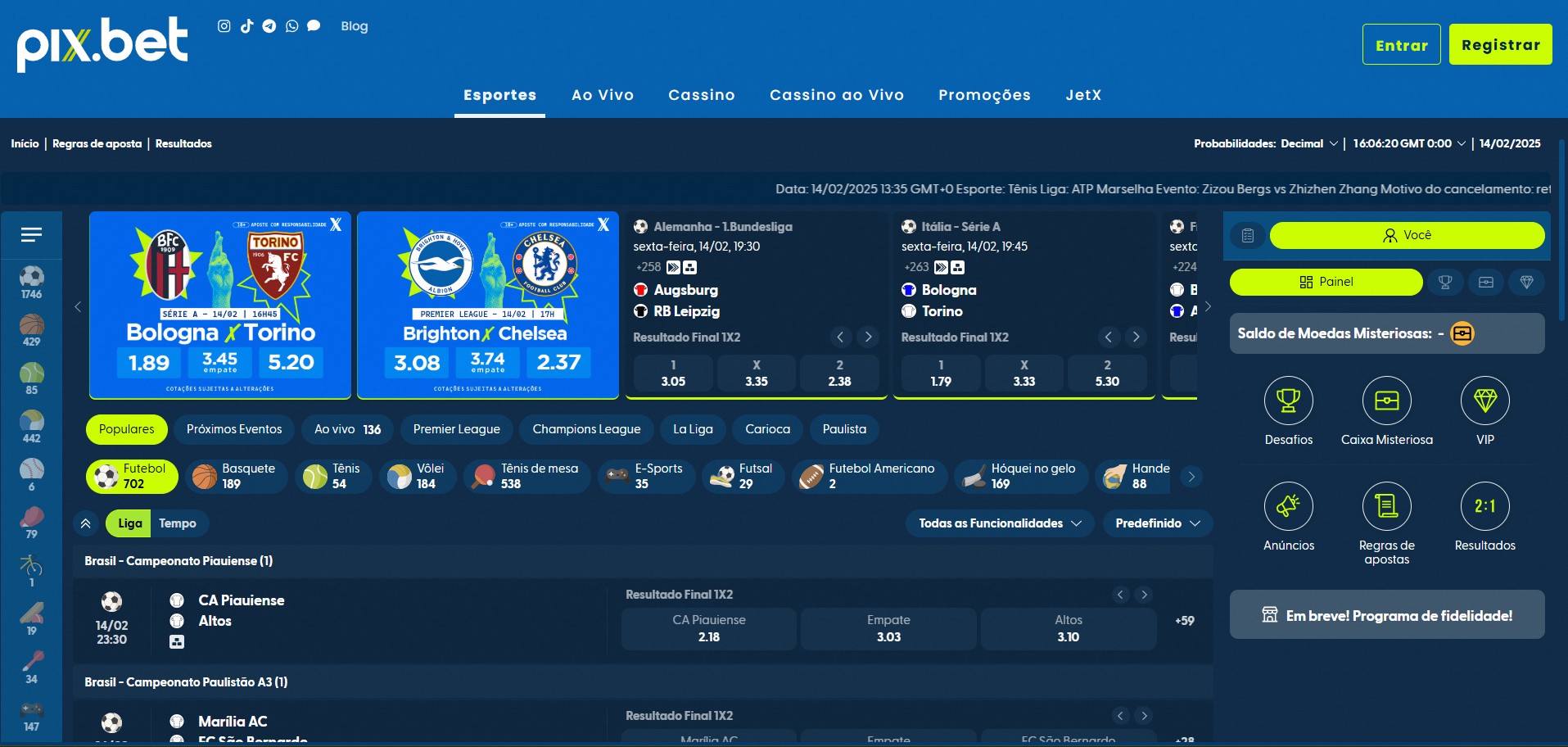Open statistics icon under CA Piauiense match

coord(177,642)
